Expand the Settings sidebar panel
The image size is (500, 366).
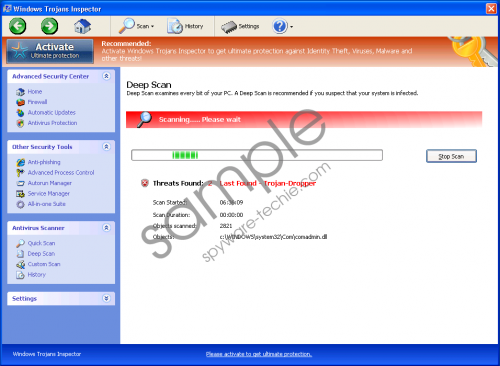tap(106, 298)
